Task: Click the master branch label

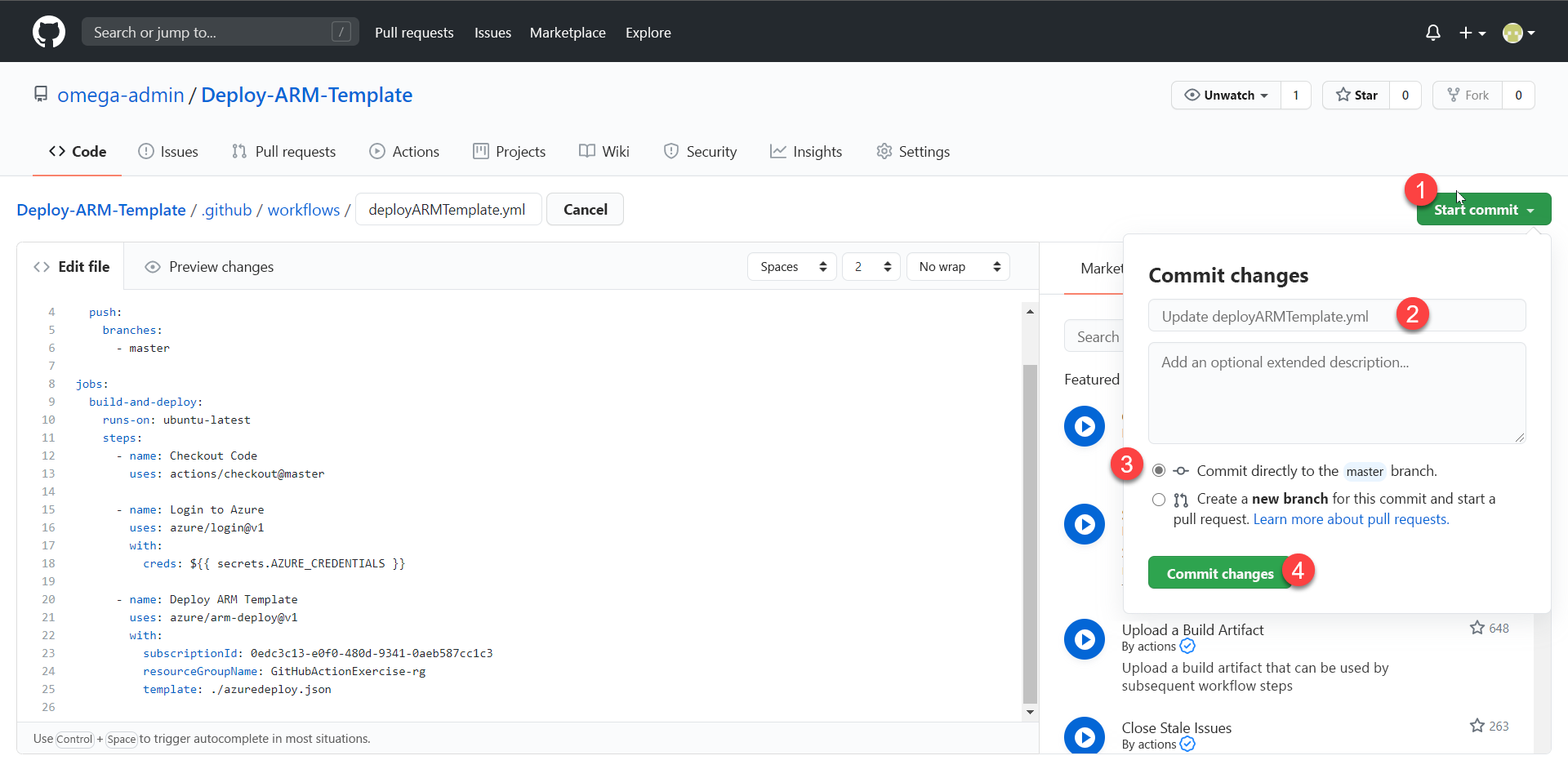Action: point(1365,472)
